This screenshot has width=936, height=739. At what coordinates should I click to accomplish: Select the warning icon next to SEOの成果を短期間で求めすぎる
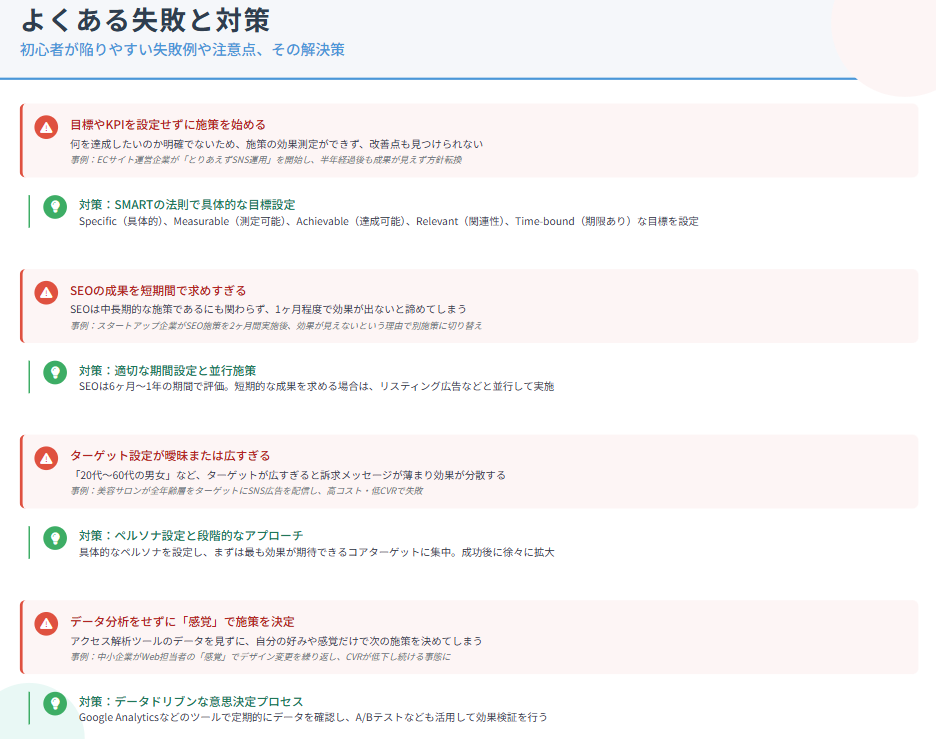click(46, 292)
